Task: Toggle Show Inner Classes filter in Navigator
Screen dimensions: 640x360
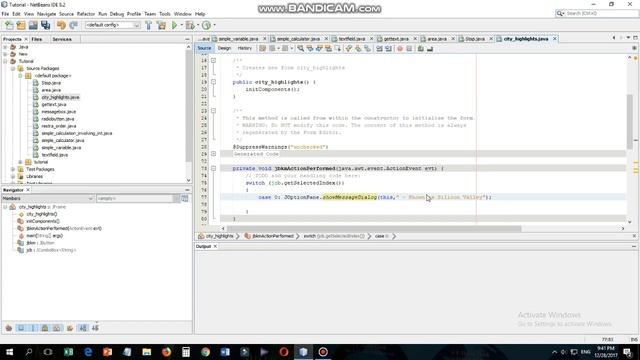Action: 57,328
